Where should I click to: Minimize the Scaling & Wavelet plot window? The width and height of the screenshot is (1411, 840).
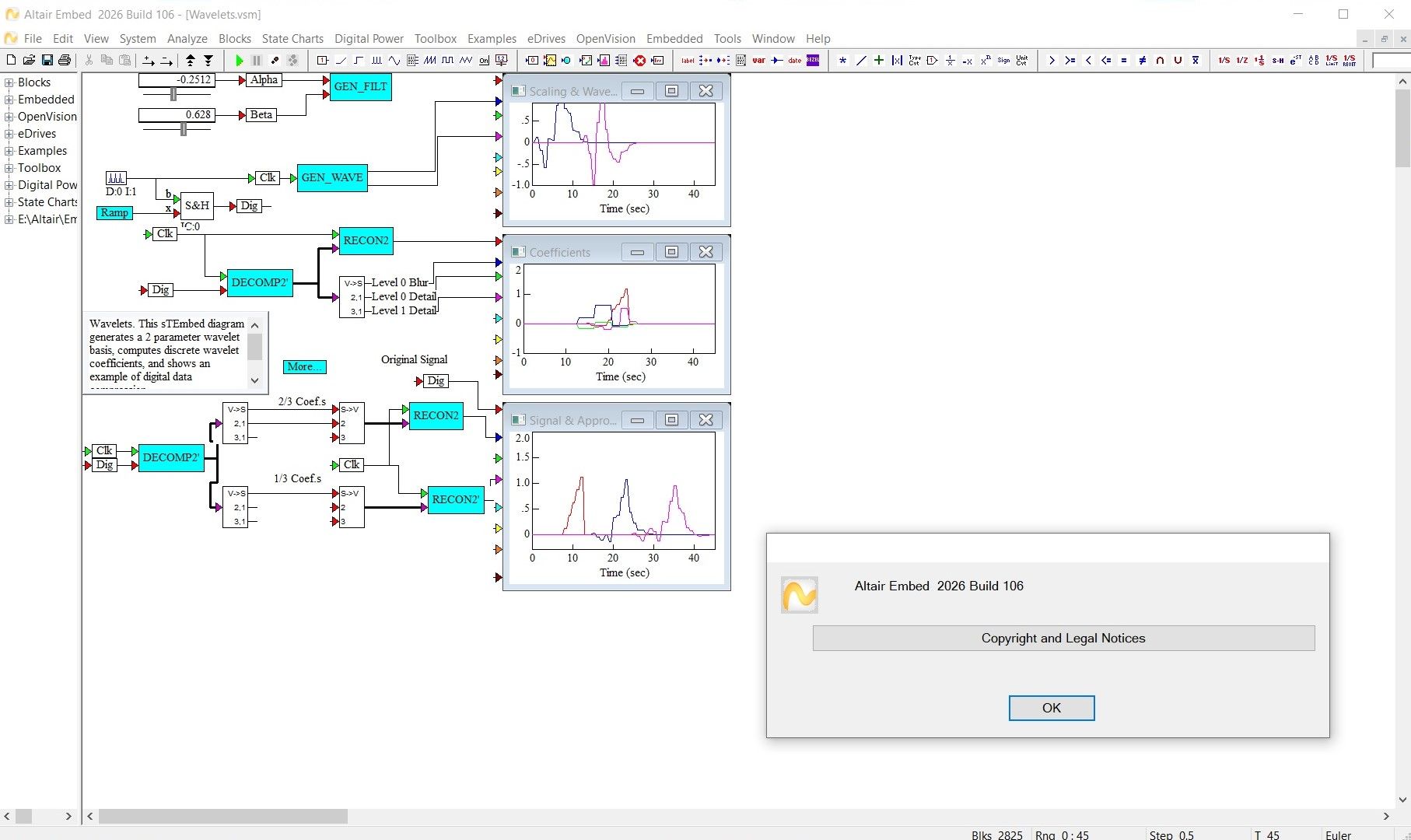coord(637,91)
